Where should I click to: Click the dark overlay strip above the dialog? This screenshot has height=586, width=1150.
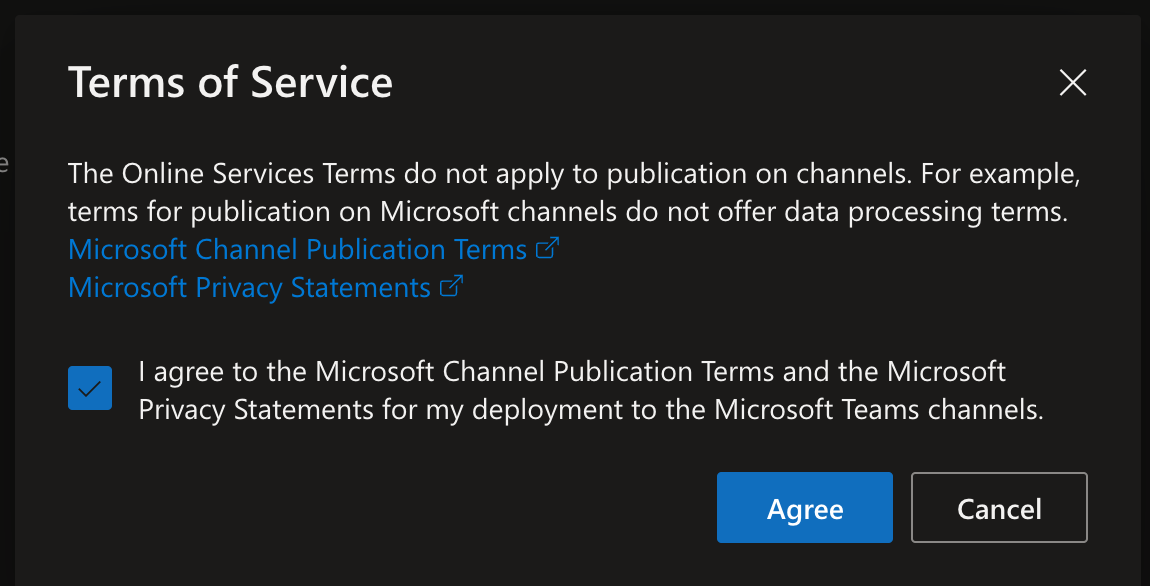575,6
